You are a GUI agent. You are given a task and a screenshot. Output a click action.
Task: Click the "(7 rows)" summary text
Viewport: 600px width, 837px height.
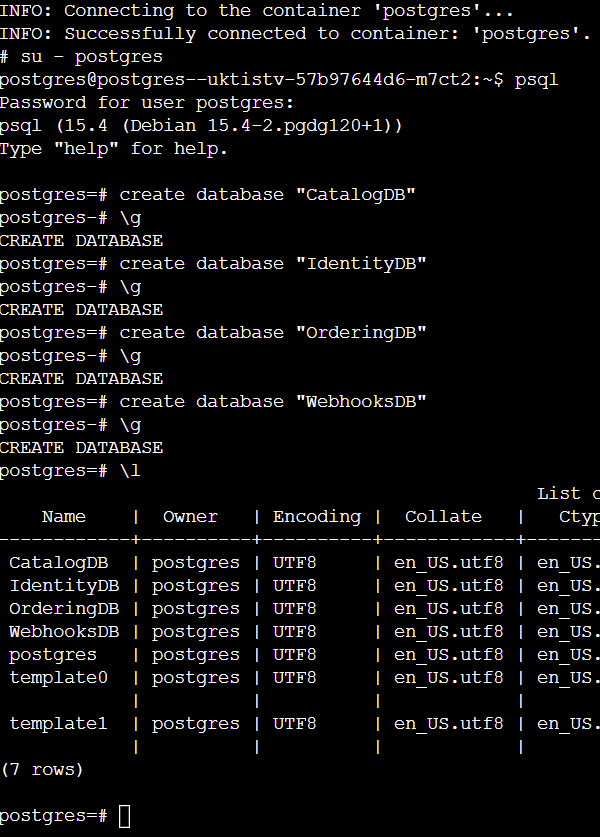click(42, 770)
